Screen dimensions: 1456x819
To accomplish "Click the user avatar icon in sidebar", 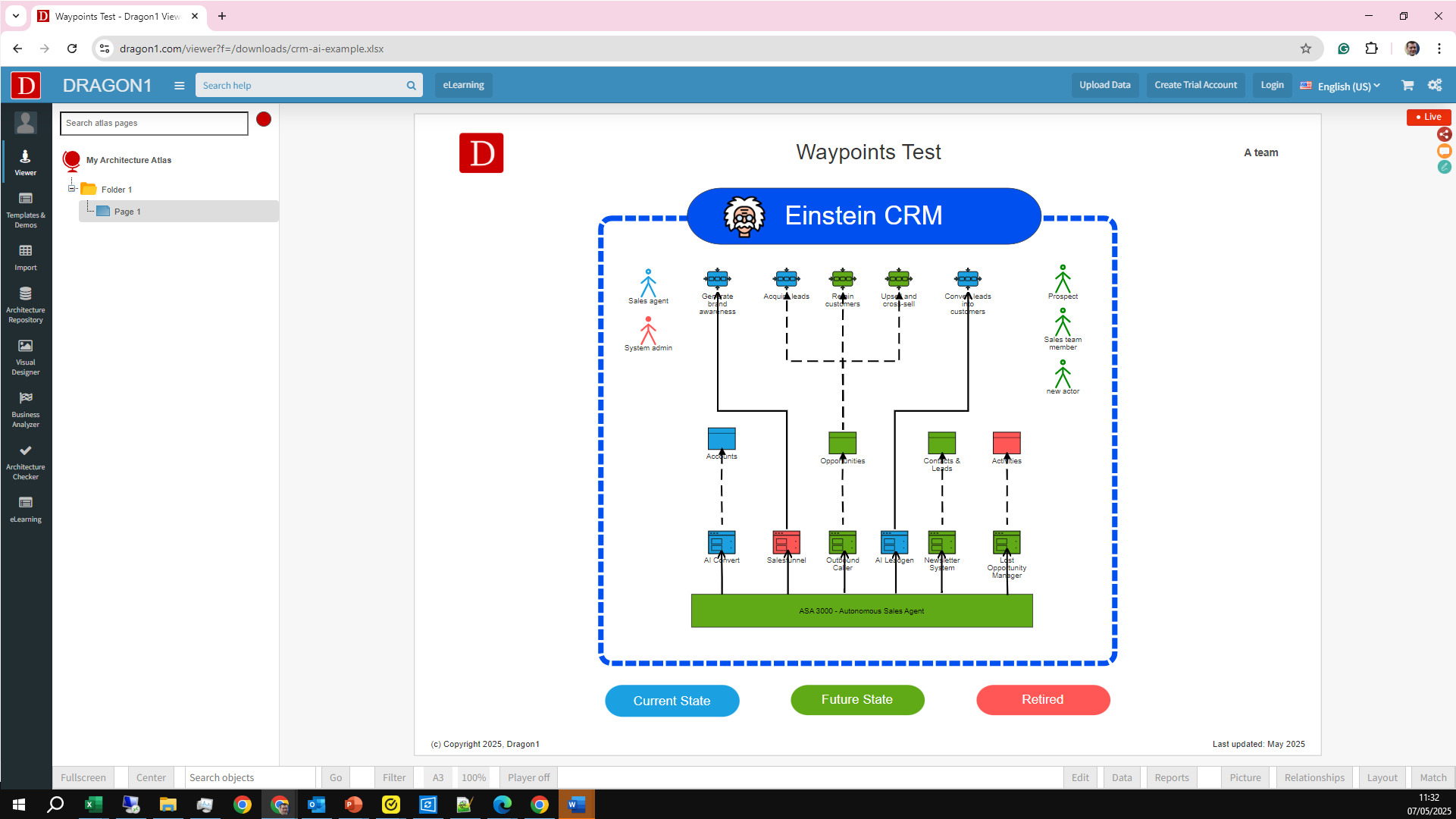I will coord(26,122).
